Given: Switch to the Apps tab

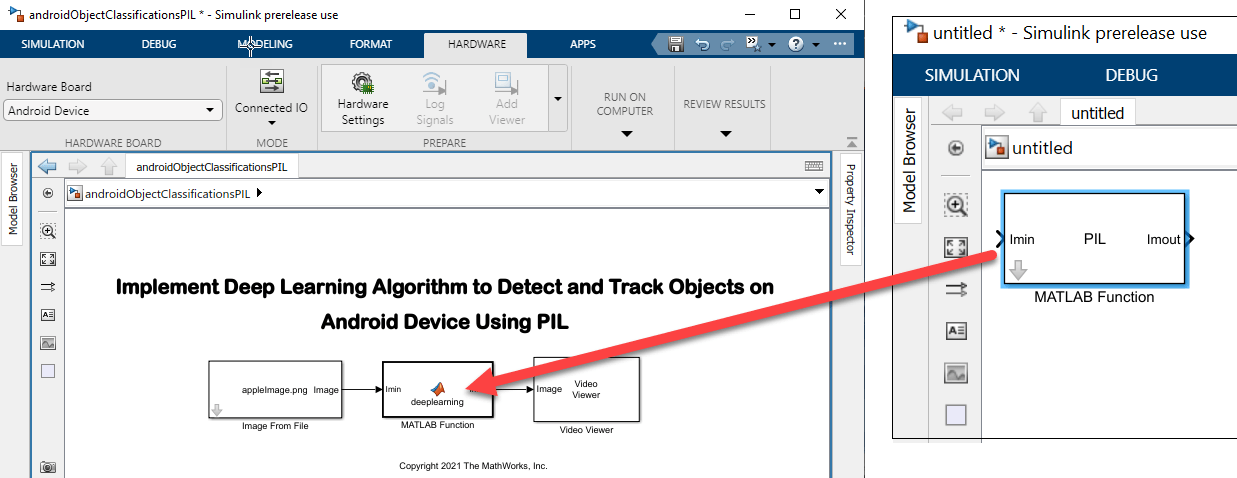Looking at the screenshot, I should (x=583, y=44).
